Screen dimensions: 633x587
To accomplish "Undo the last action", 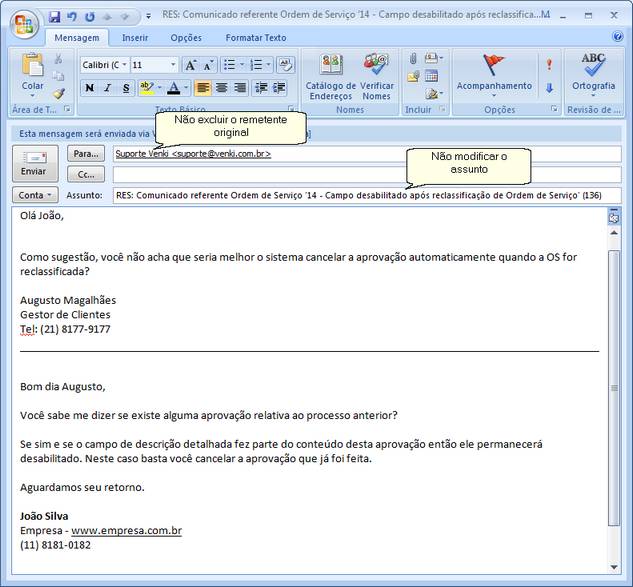I will click(72, 16).
